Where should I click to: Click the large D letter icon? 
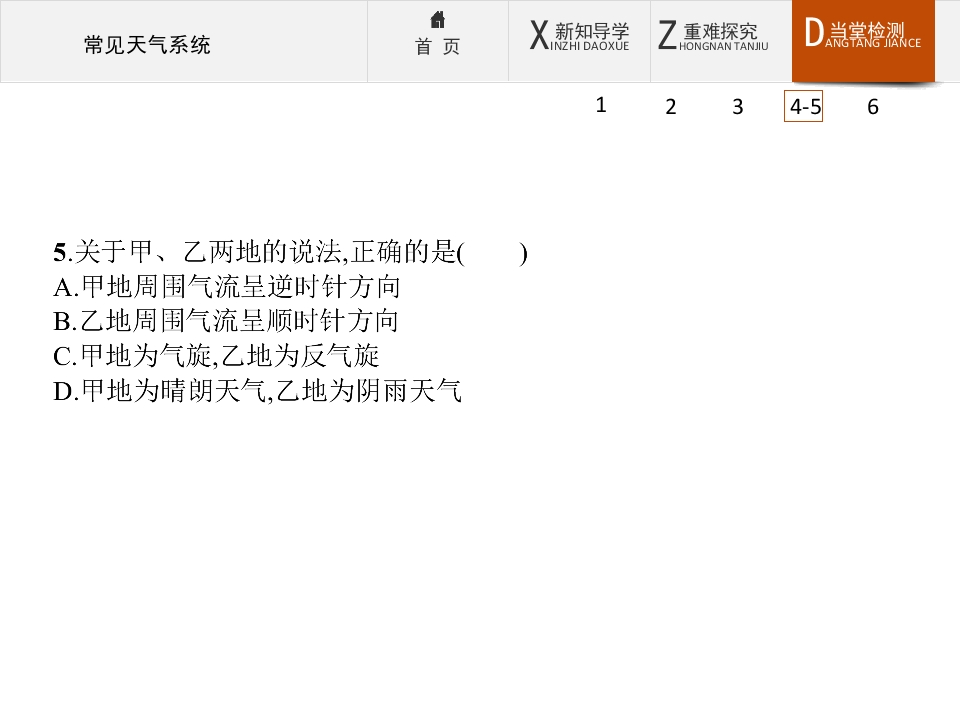pyautogui.click(x=814, y=32)
